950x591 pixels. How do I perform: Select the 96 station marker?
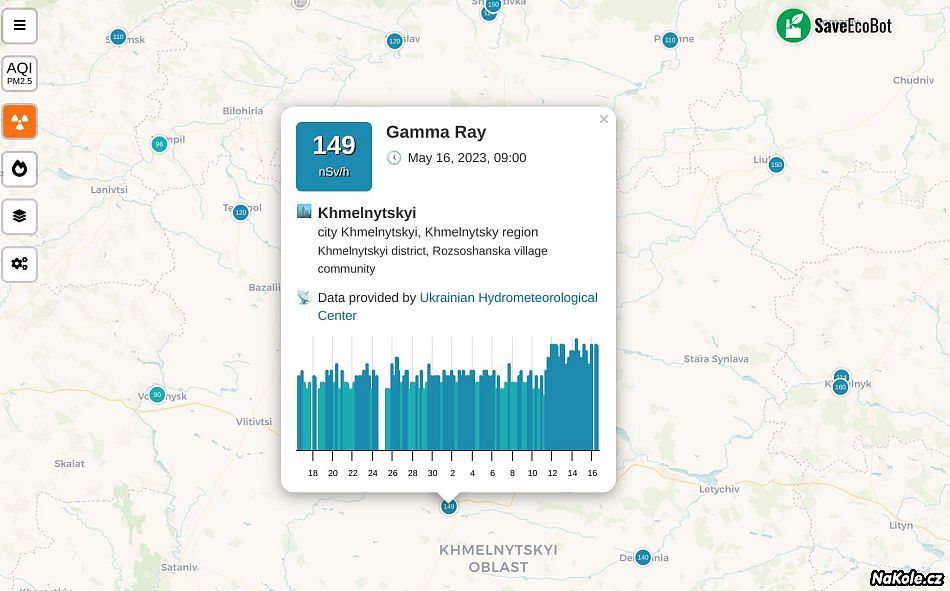159,144
